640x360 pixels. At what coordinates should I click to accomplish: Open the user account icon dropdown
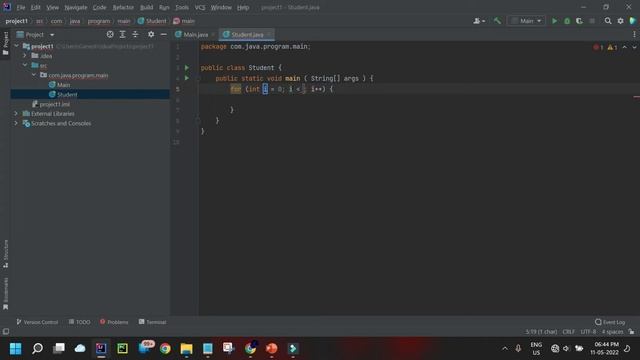(x=479, y=21)
